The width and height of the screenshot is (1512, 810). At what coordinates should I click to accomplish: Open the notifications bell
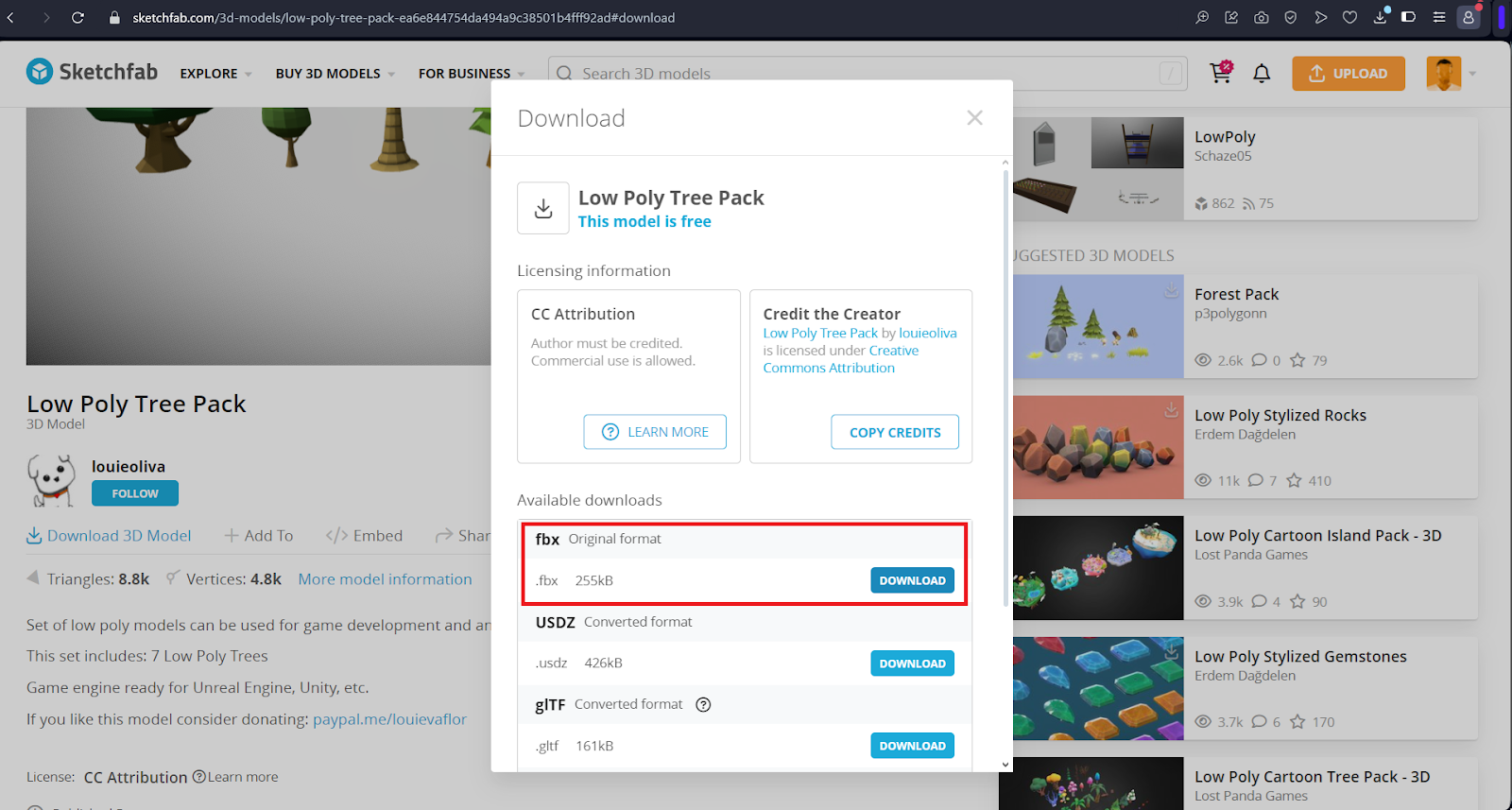tap(1262, 73)
